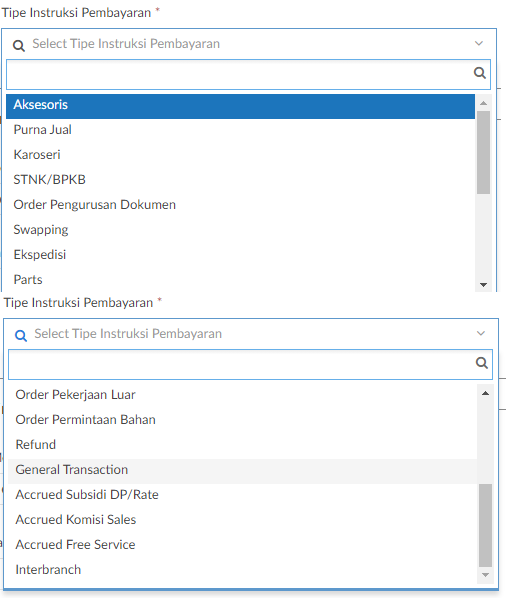Click the black magnifier beside upper placeholder
The height and width of the screenshot is (598, 506).
(x=19, y=46)
